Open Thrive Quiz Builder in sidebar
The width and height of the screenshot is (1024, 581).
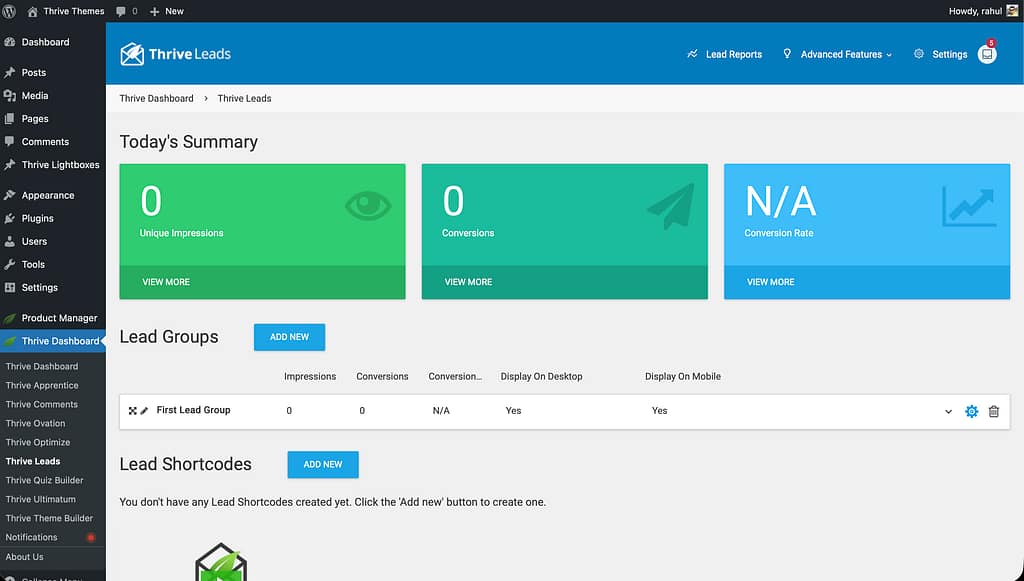pyautogui.click(x=44, y=480)
